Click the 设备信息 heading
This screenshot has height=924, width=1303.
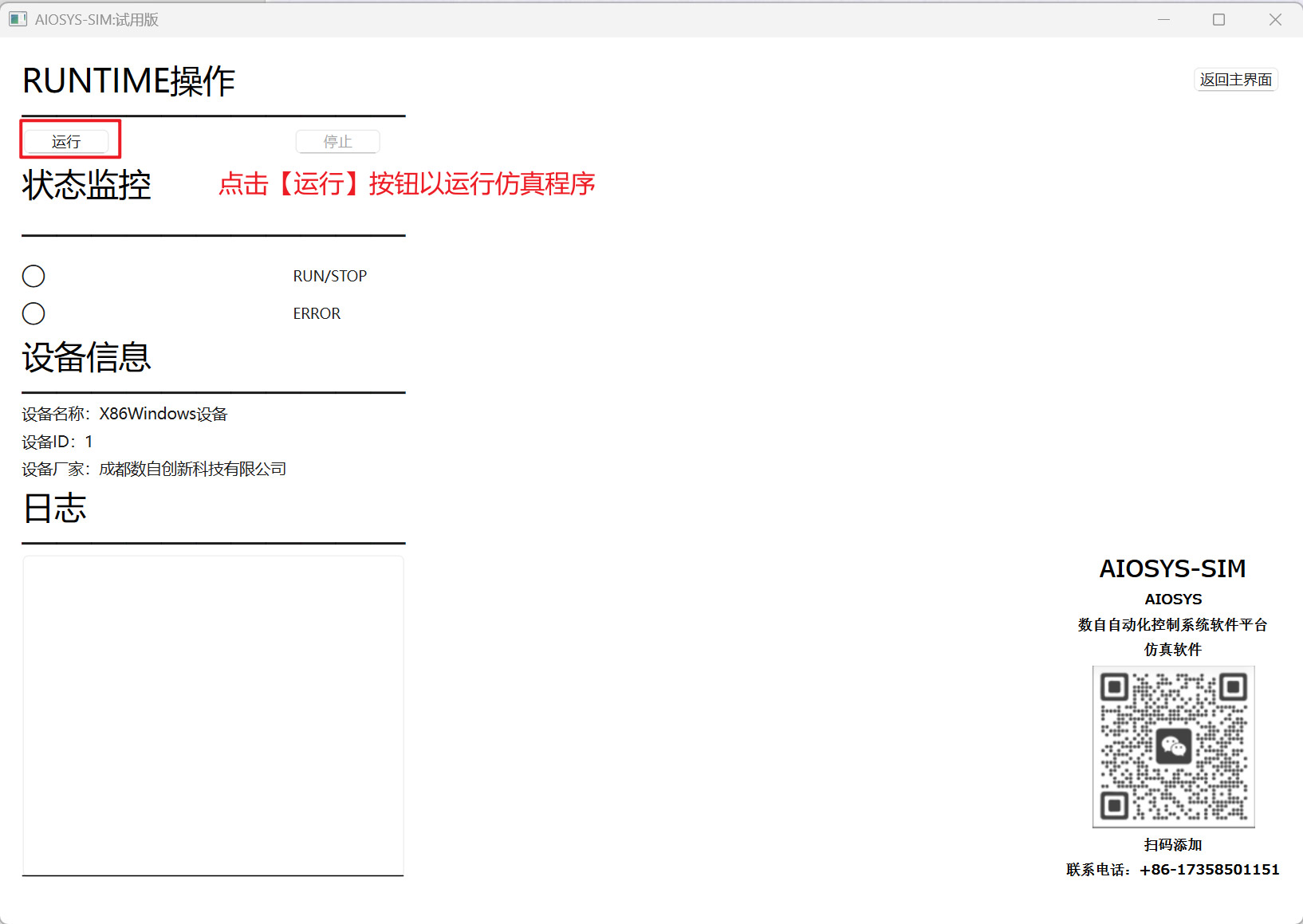(x=87, y=357)
